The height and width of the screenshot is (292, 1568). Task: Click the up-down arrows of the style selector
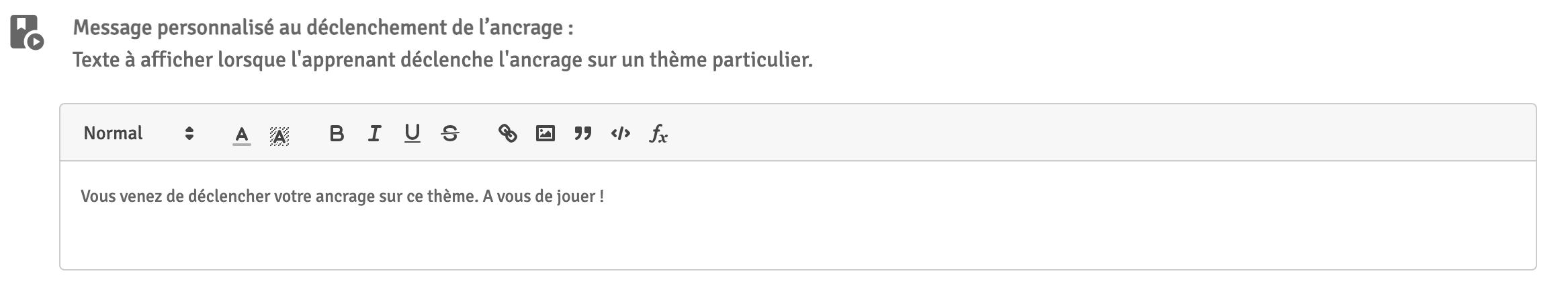point(189,133)
